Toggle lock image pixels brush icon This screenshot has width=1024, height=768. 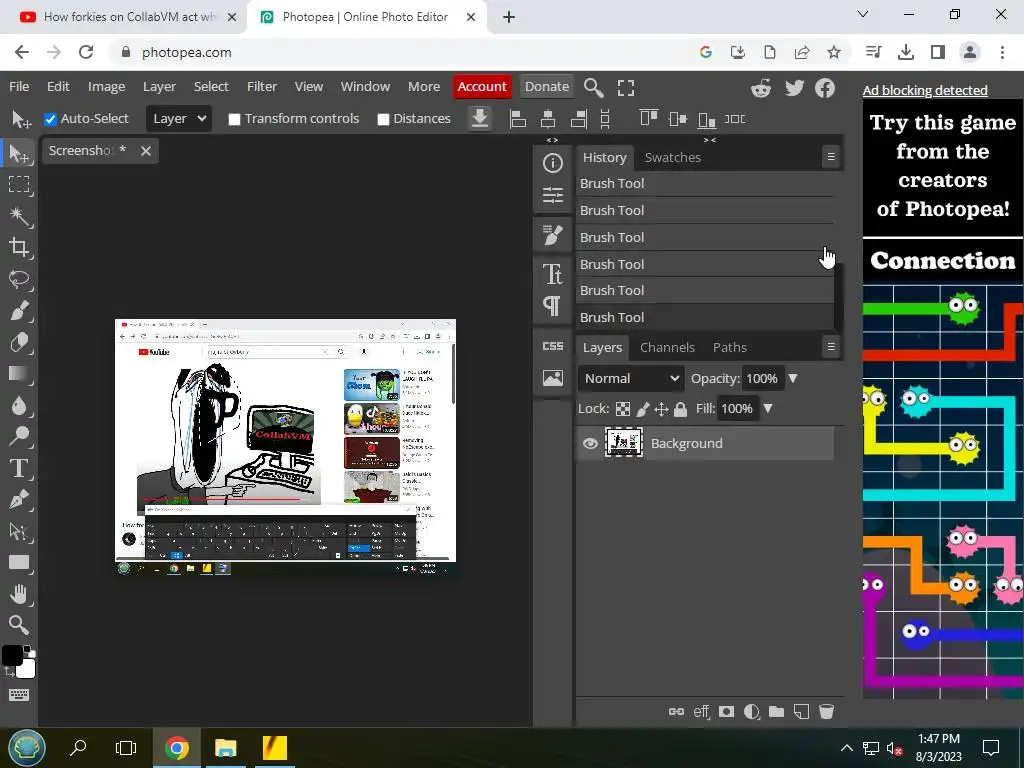(643, 409)
